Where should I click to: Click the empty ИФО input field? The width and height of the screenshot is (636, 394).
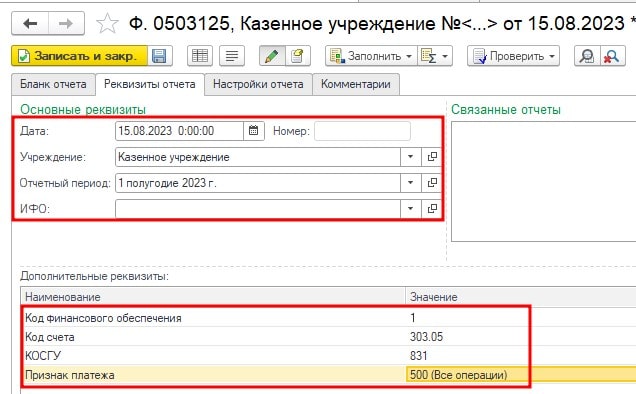coord(258,209)
